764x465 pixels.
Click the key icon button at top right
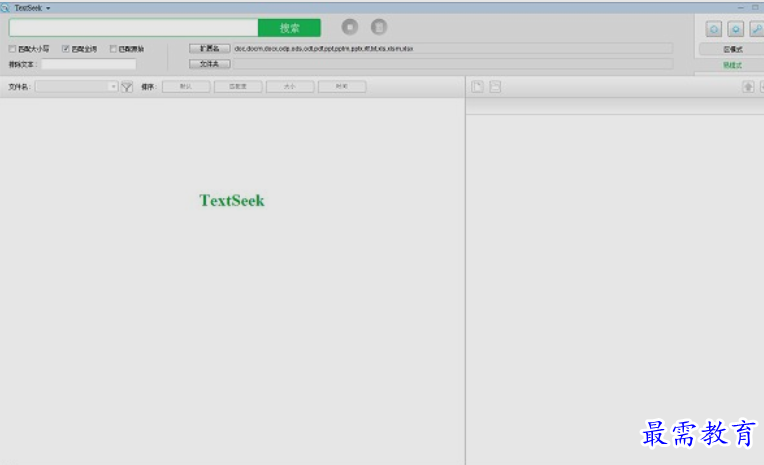757,29
